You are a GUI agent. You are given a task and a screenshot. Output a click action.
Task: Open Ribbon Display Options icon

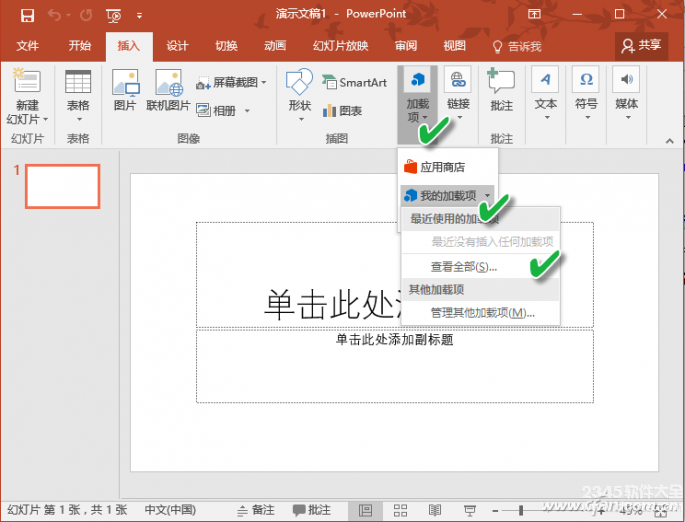click(534, 14)
